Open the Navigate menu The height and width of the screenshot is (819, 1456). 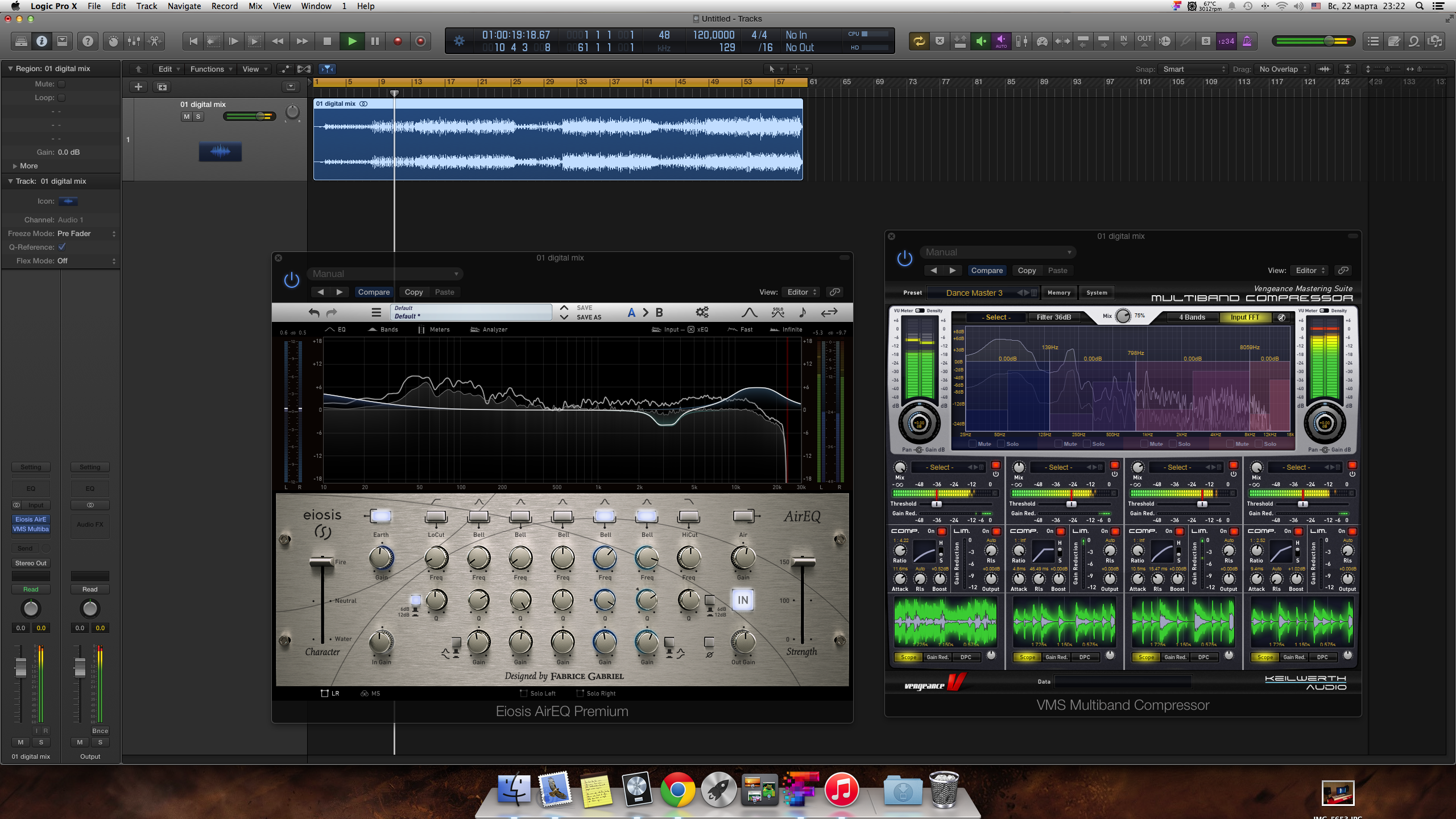pos(184,6)
